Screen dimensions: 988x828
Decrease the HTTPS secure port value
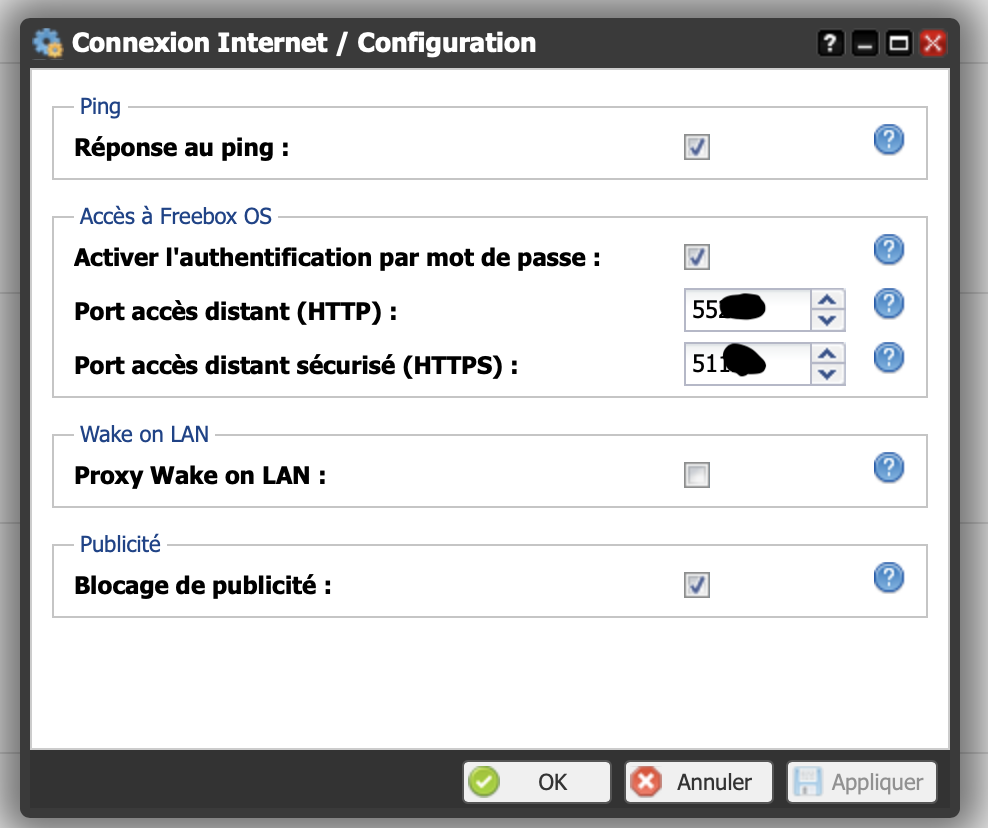(x=826, y=374)
